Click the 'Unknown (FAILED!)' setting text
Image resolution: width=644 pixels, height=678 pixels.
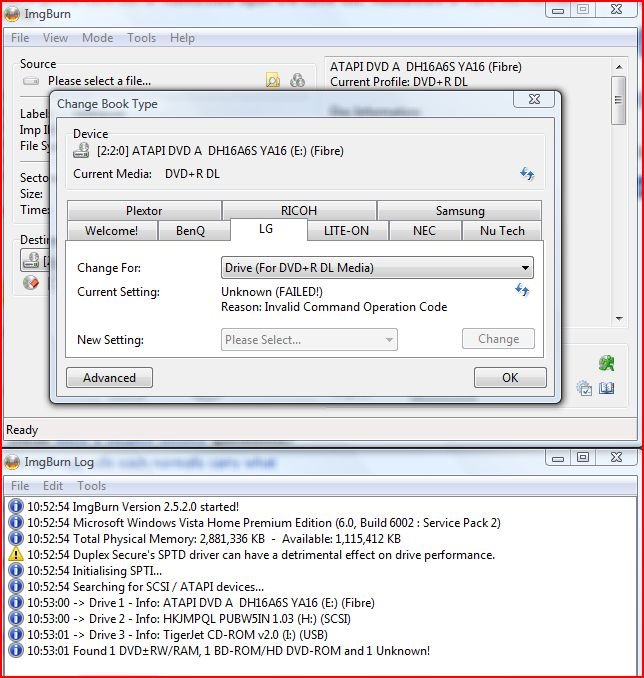272,292
